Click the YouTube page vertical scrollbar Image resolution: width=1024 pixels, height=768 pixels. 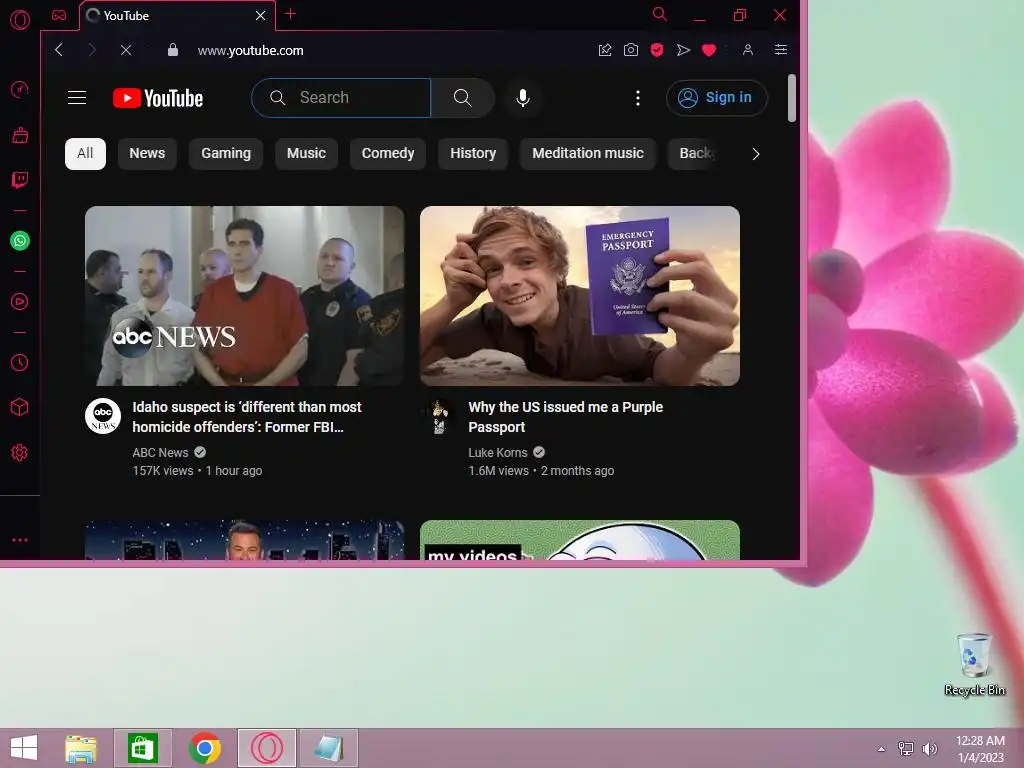[x=792, y=98]
